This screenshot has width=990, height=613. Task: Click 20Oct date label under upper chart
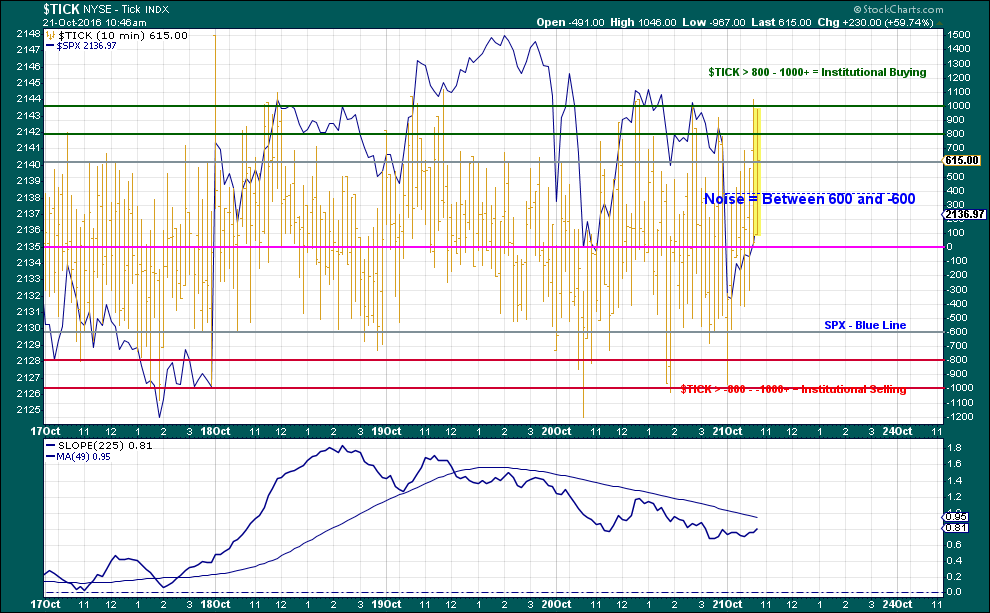click(x=556, y=431)
